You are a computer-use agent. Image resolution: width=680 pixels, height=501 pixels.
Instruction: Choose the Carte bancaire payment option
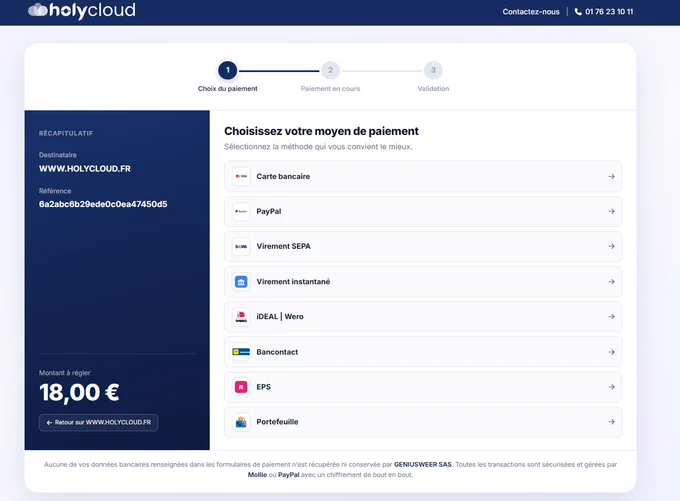423,177
